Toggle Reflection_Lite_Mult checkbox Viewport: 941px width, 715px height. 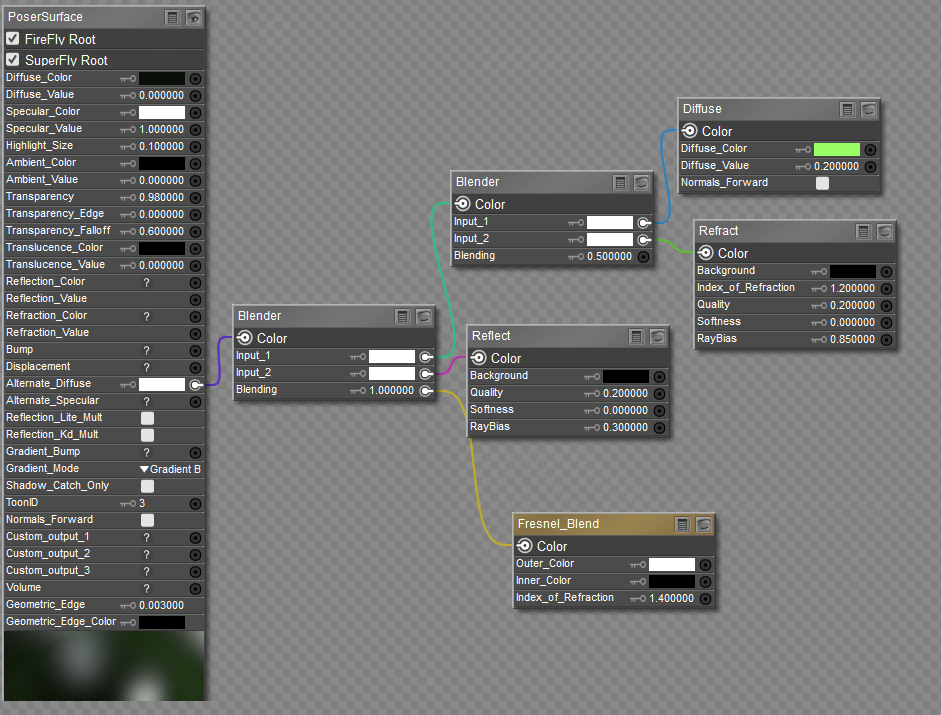pyautogui.click(x=147, y=418)
